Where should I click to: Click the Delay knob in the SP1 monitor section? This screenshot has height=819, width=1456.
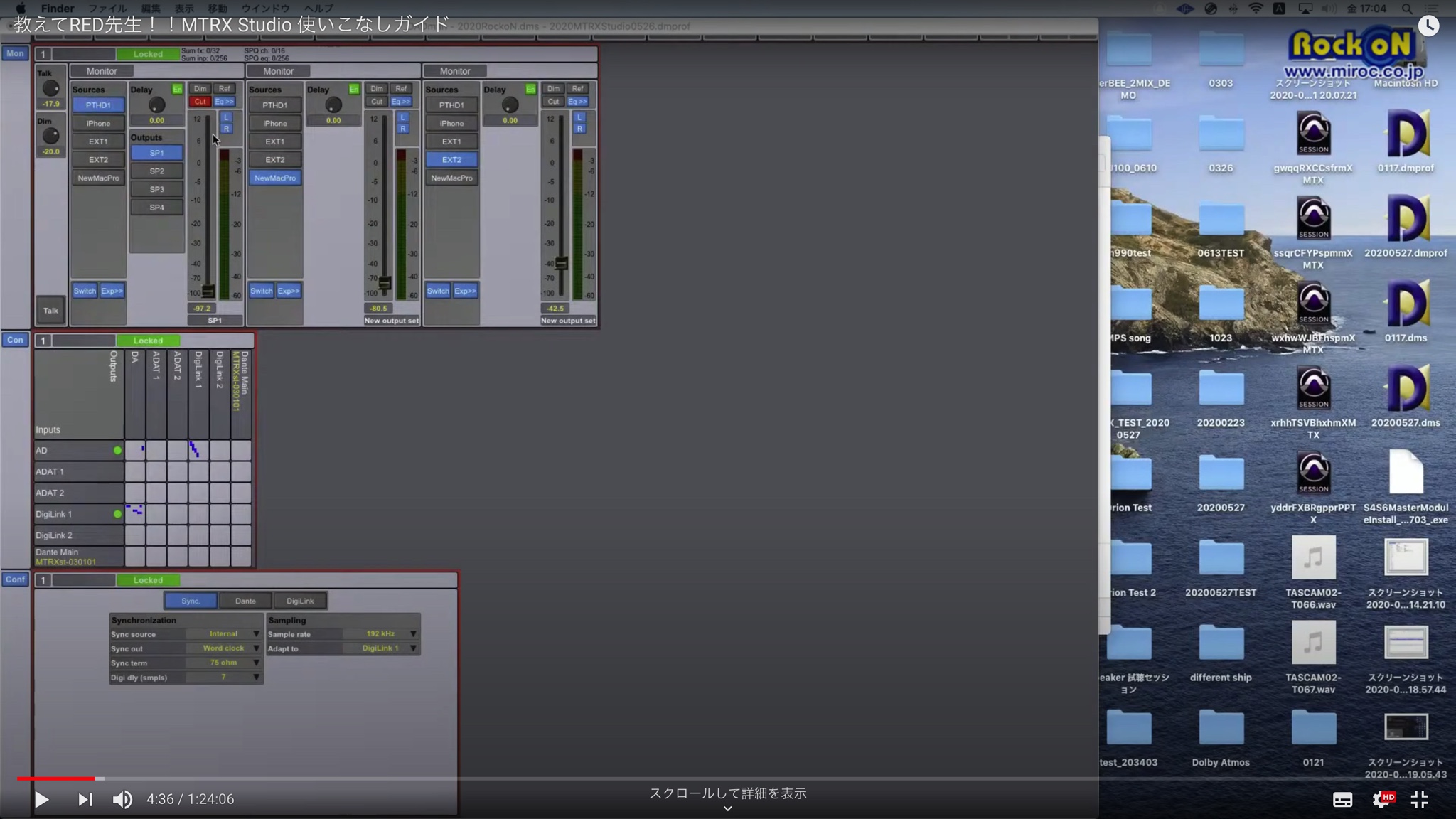pyautogui.click(x=156, y=105)
